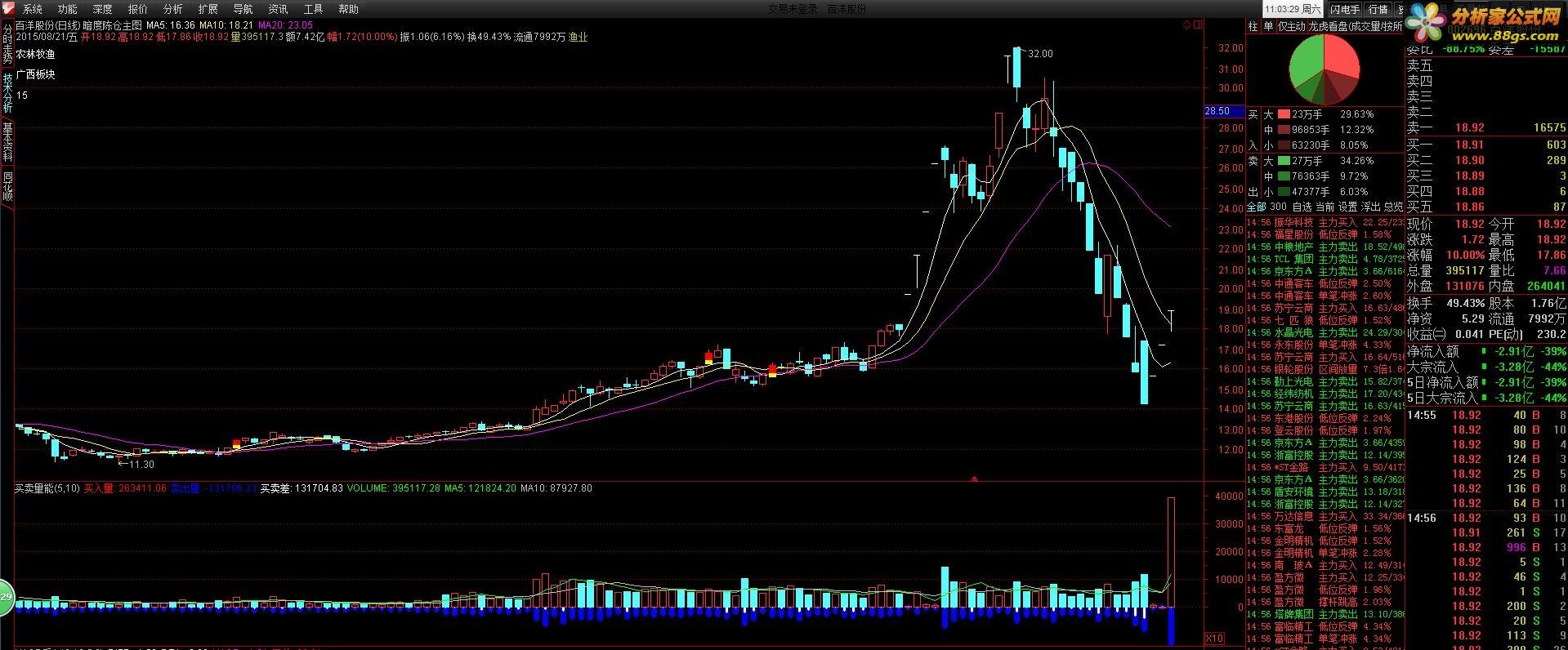Select the 当前 filter tab

(1325, 207)
